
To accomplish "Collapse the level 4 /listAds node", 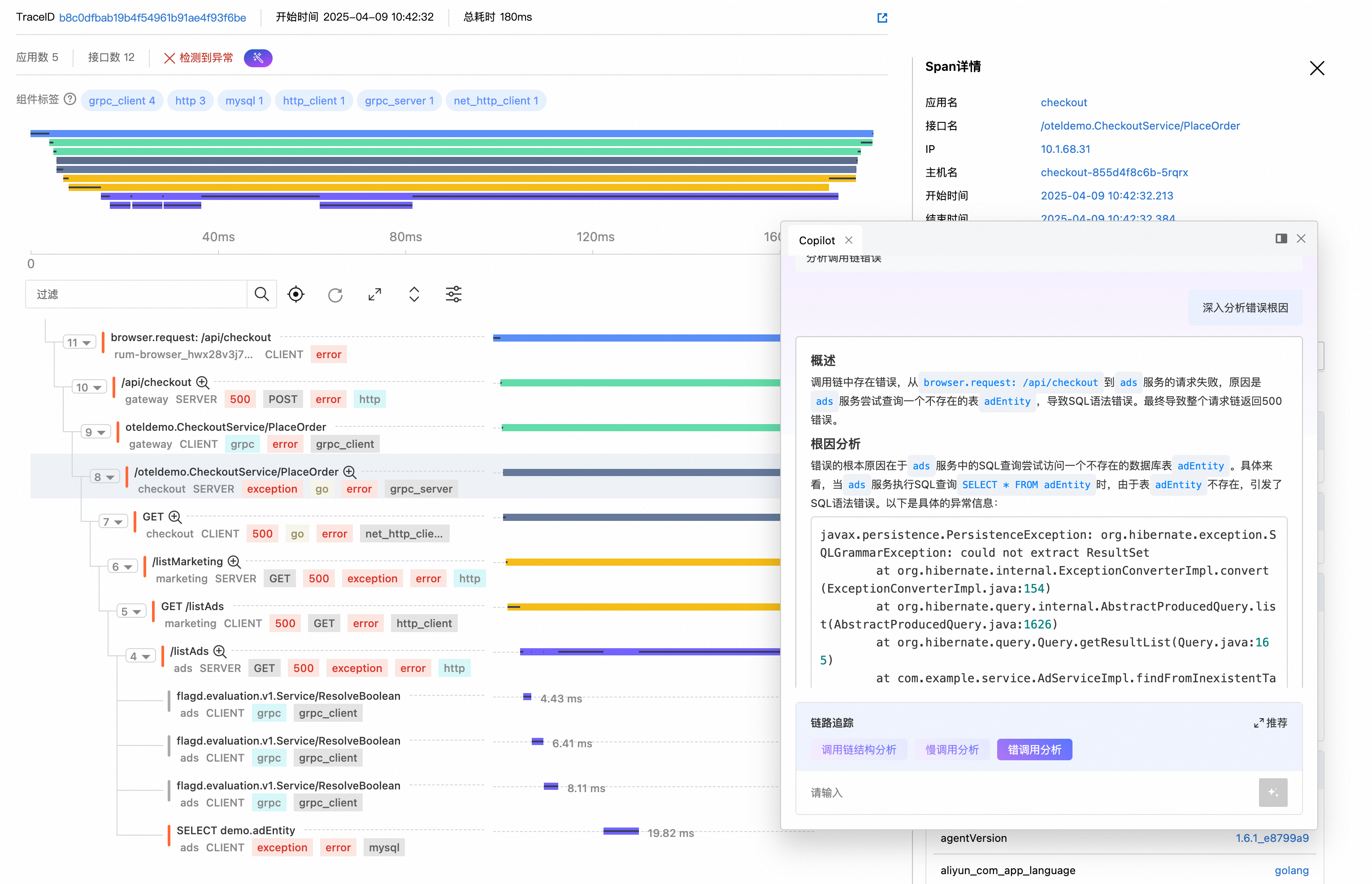I will tap(141, 656).
